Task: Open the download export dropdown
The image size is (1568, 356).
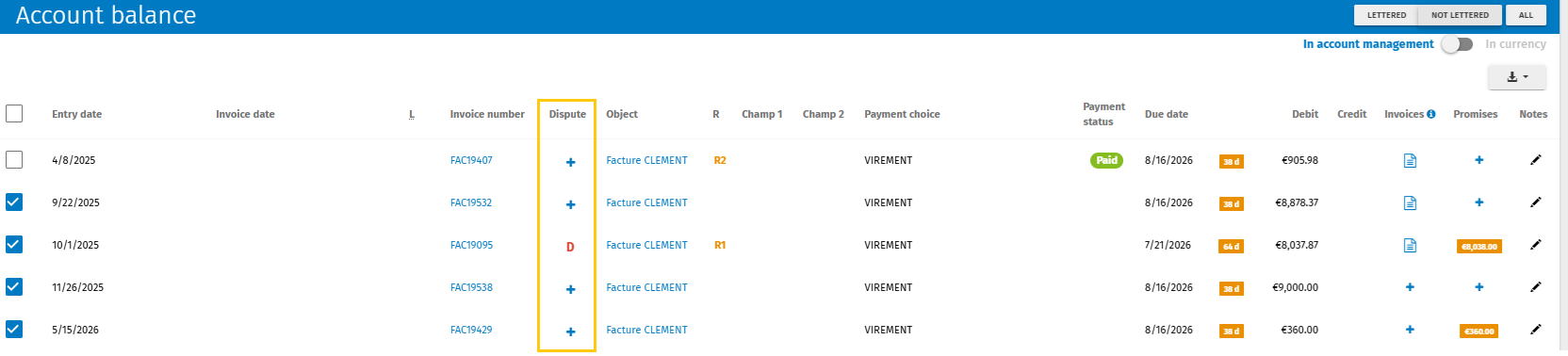Action: pos(1517,77)
